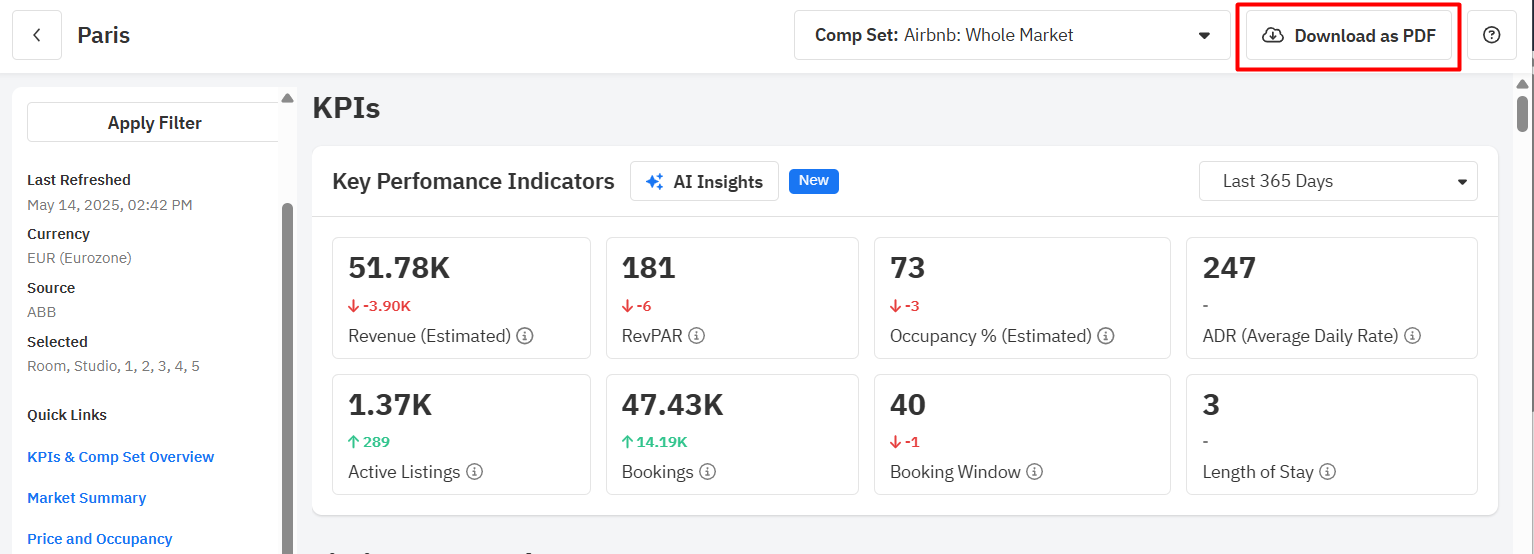Click the main page vertical scrollbar thumb
This screenshot has height=554, width=1534.
point(1522,113)
